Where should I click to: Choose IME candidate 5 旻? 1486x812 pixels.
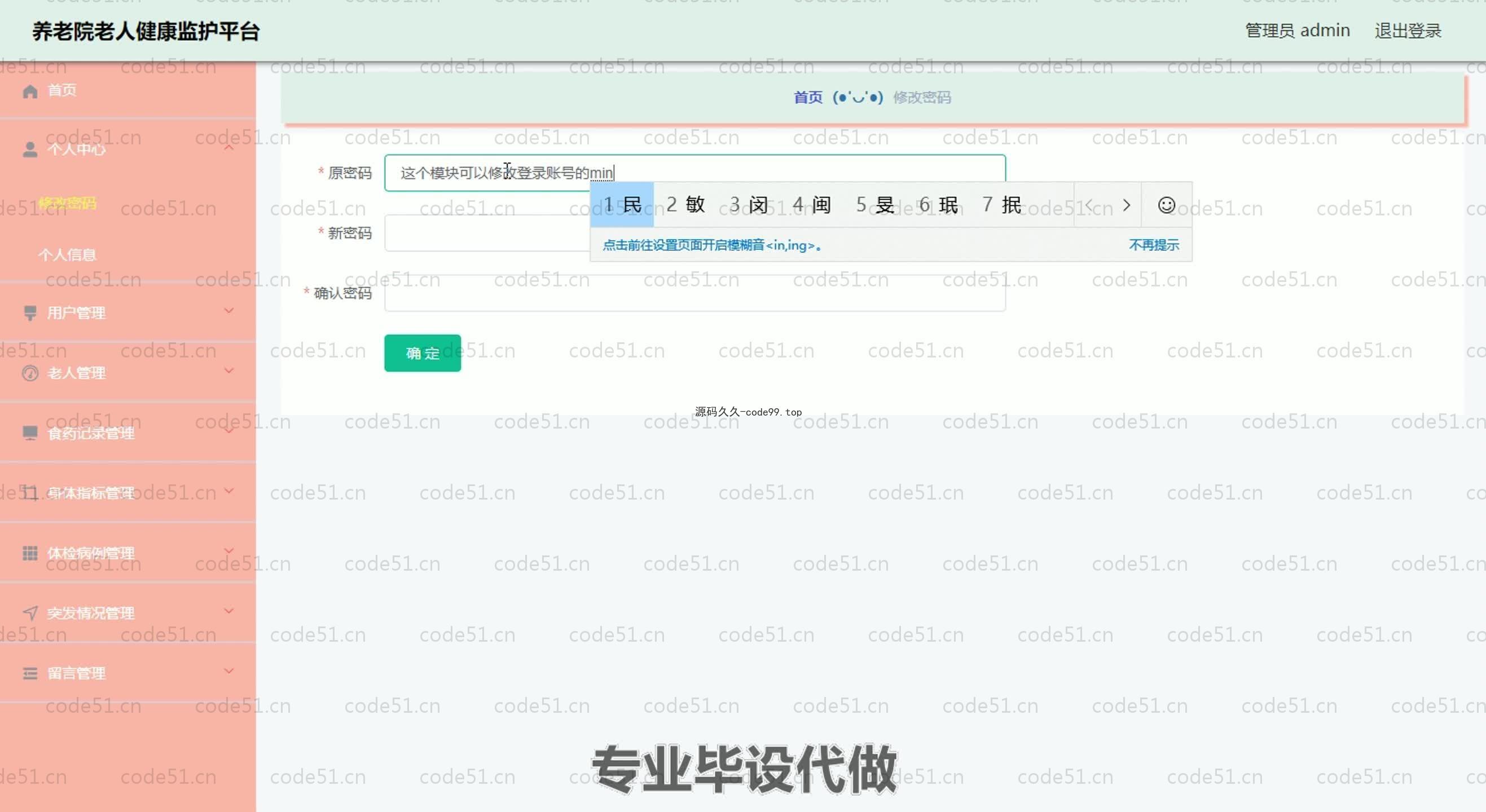click(876, 205)
